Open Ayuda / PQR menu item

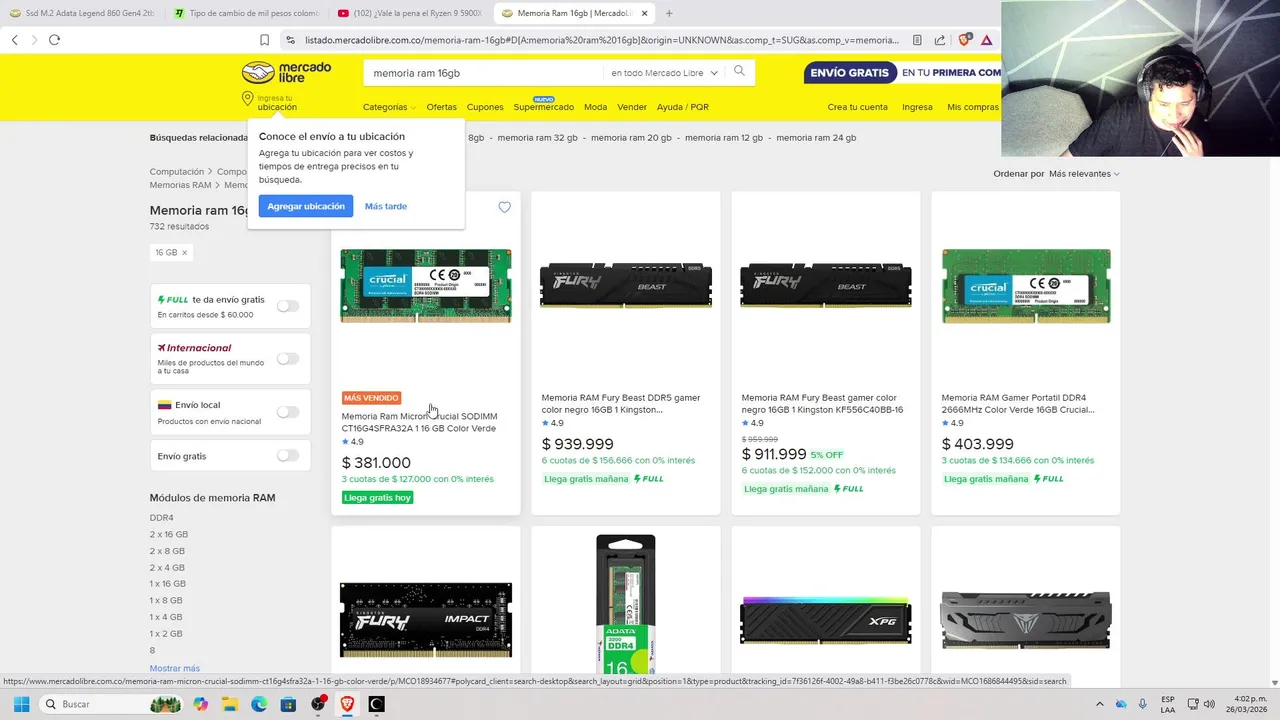coord(683,107)
